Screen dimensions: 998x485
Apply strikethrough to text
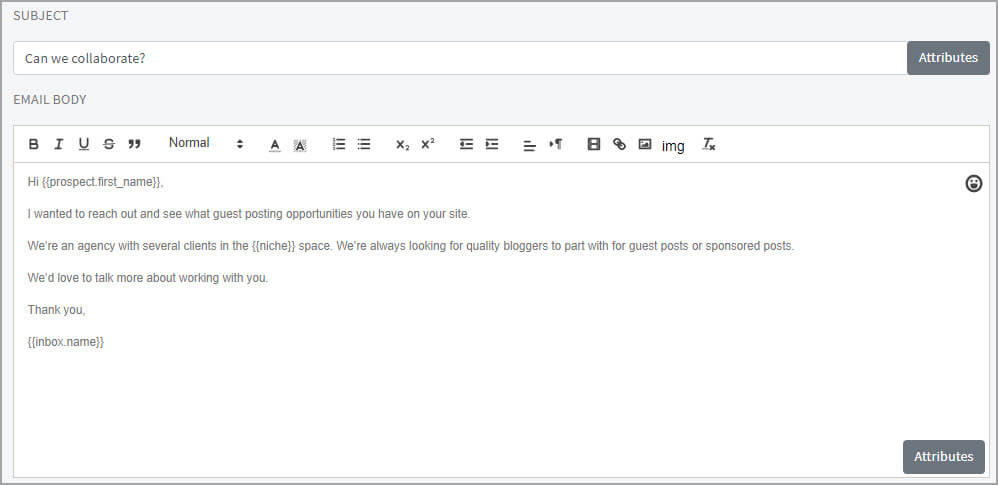pos(109,144)
